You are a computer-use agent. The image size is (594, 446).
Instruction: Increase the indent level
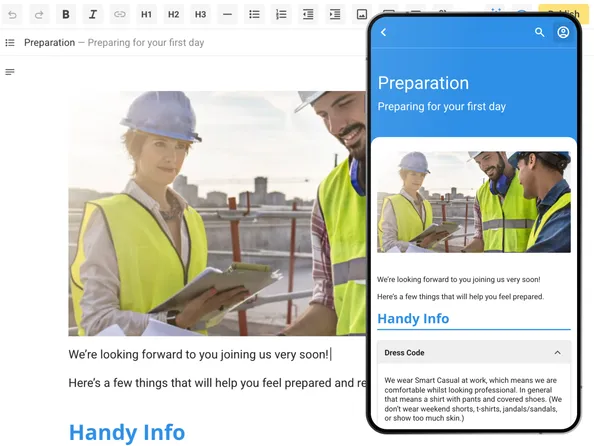[335, 15]
